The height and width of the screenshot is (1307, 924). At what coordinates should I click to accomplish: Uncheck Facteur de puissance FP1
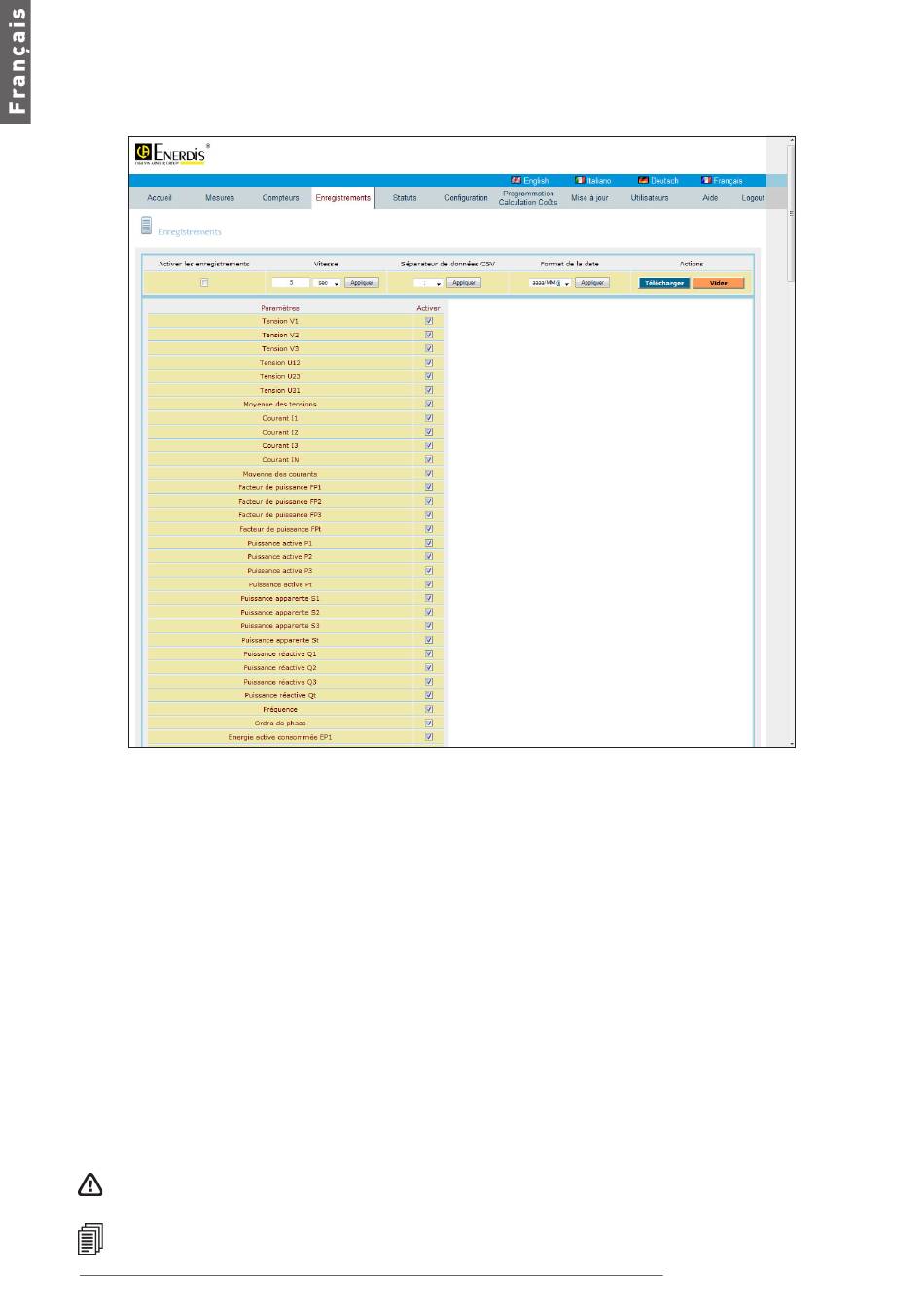[x=429, y=487]
